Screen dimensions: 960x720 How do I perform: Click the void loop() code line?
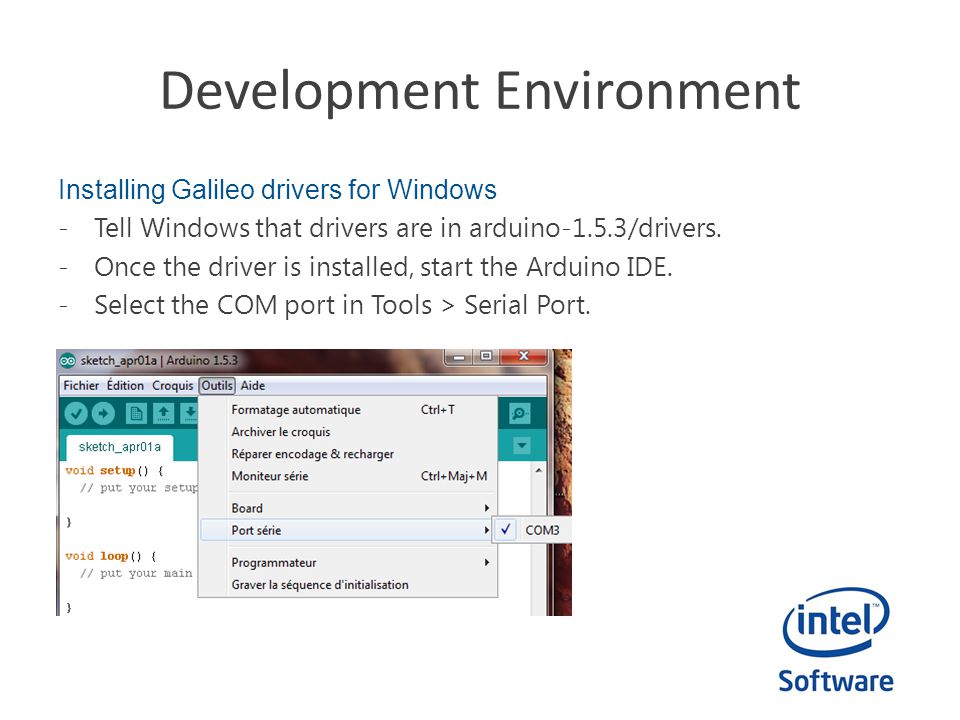pos(111,556)
